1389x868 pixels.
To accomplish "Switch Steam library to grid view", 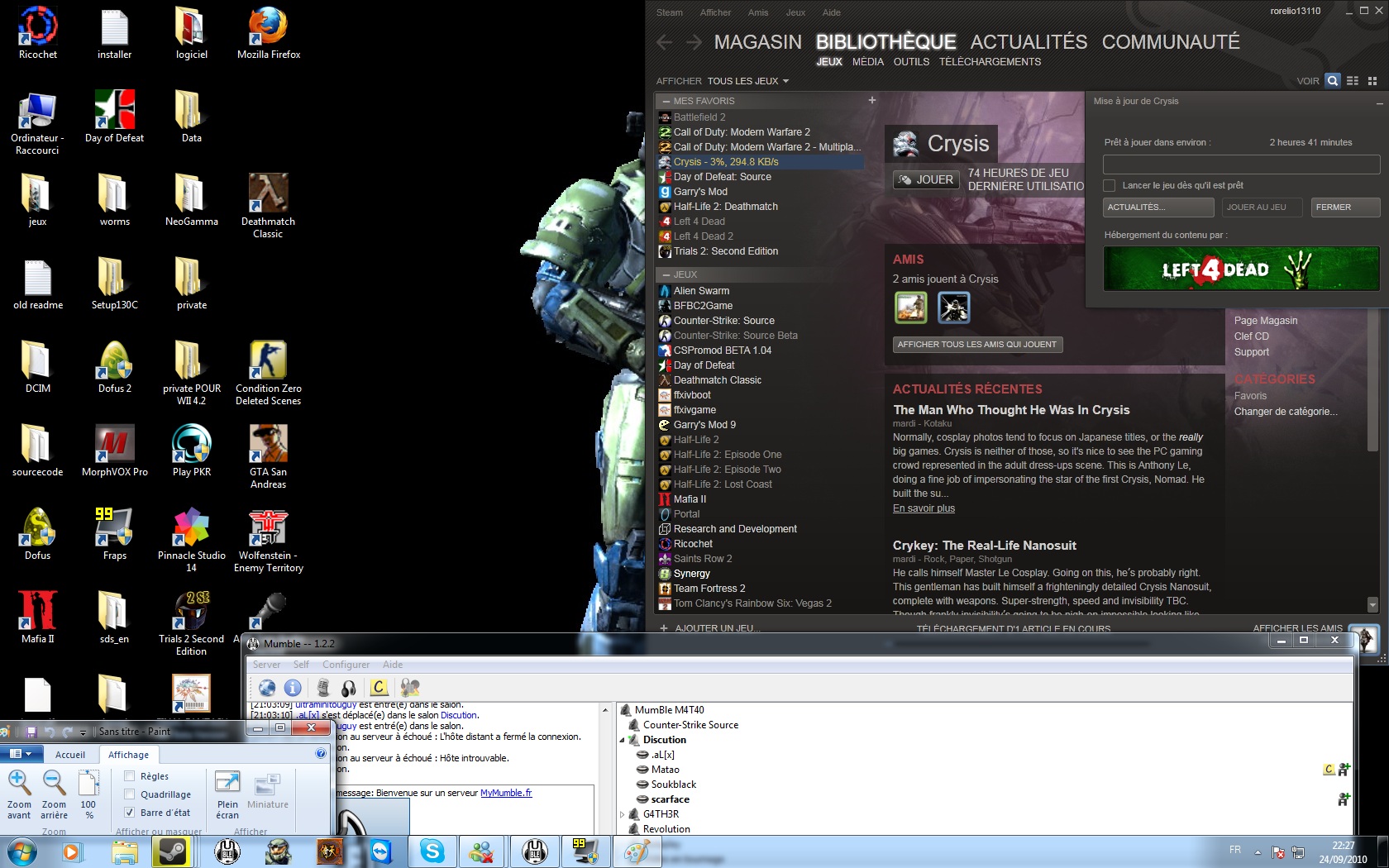I will coord(1372,80).
